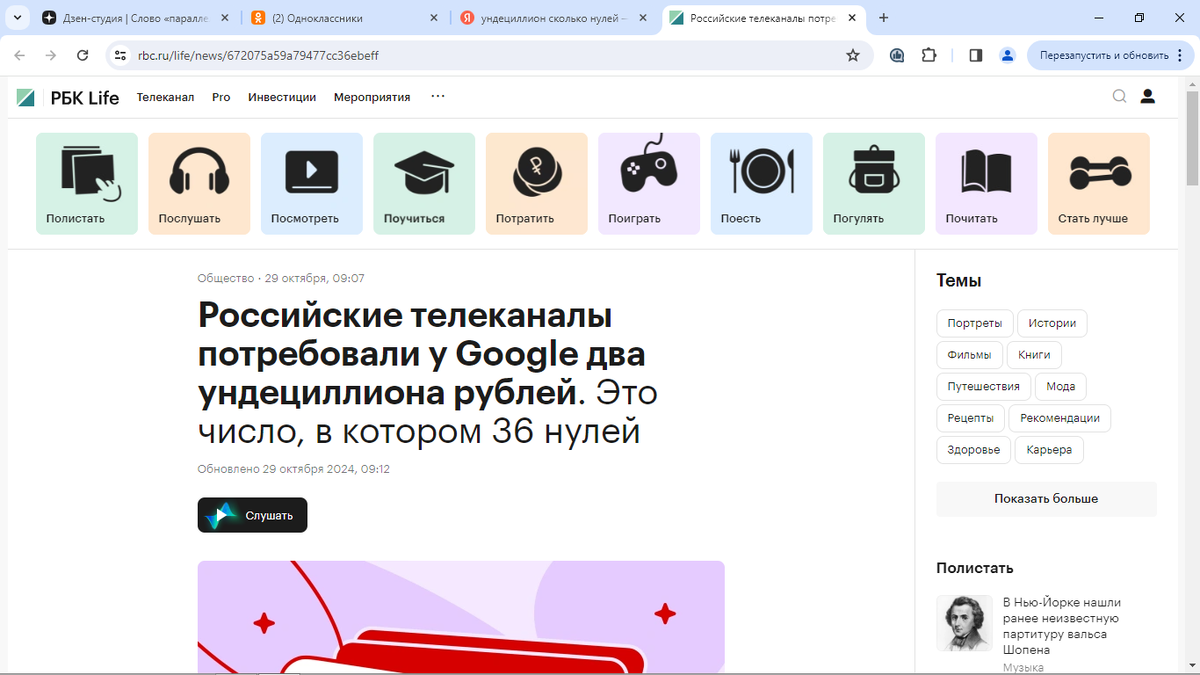The height and width of the screenshot is (675, 1200).
Task: Click the Chopin portrait thumbnail
Action: click(965, 623)
